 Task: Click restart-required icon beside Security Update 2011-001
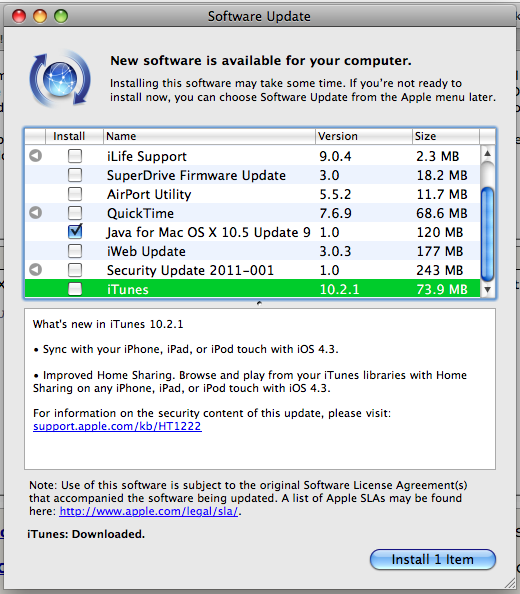click(x=36, y=270)
